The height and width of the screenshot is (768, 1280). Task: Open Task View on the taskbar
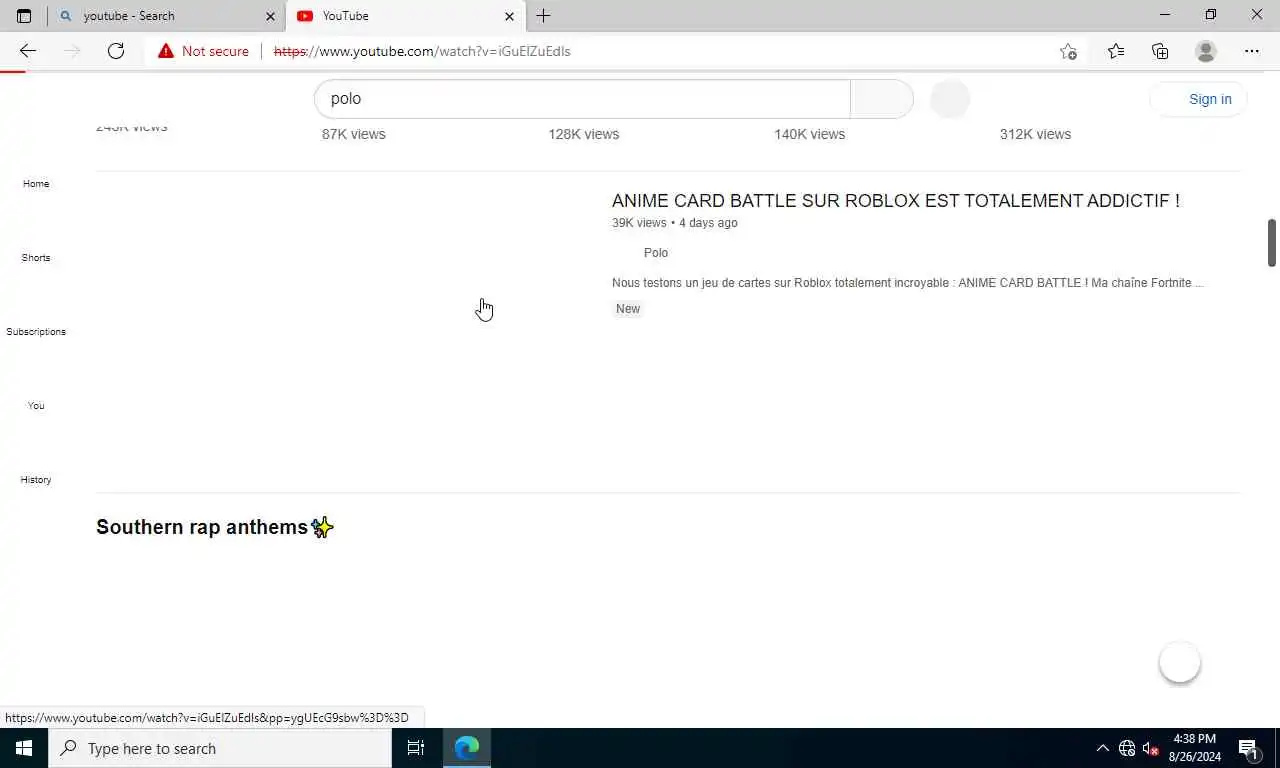416,748
